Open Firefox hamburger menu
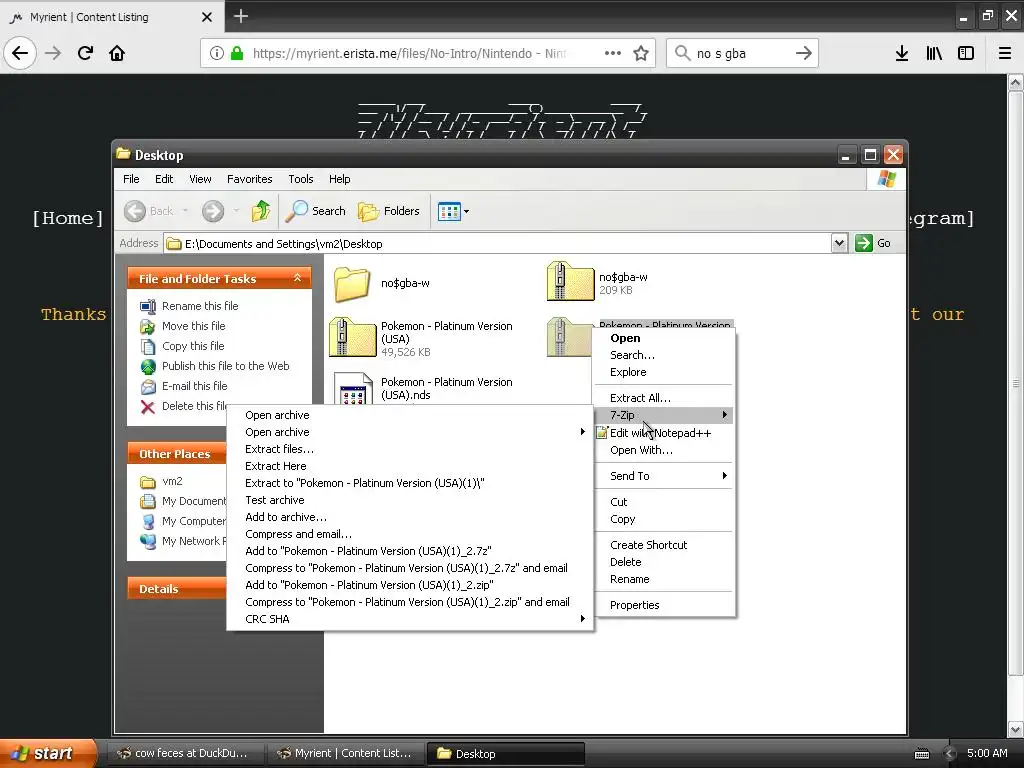The height and width of the screenshot is (768, 1024). pos(1004,53)
